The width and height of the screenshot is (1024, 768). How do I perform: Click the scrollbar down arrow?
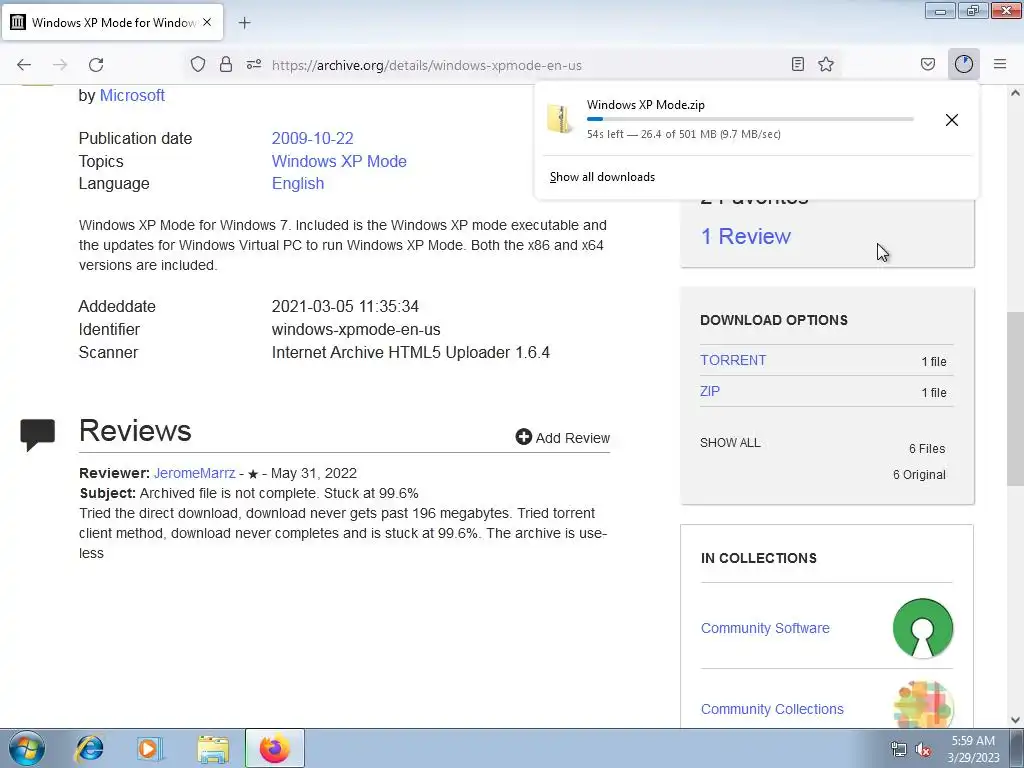1015,720
